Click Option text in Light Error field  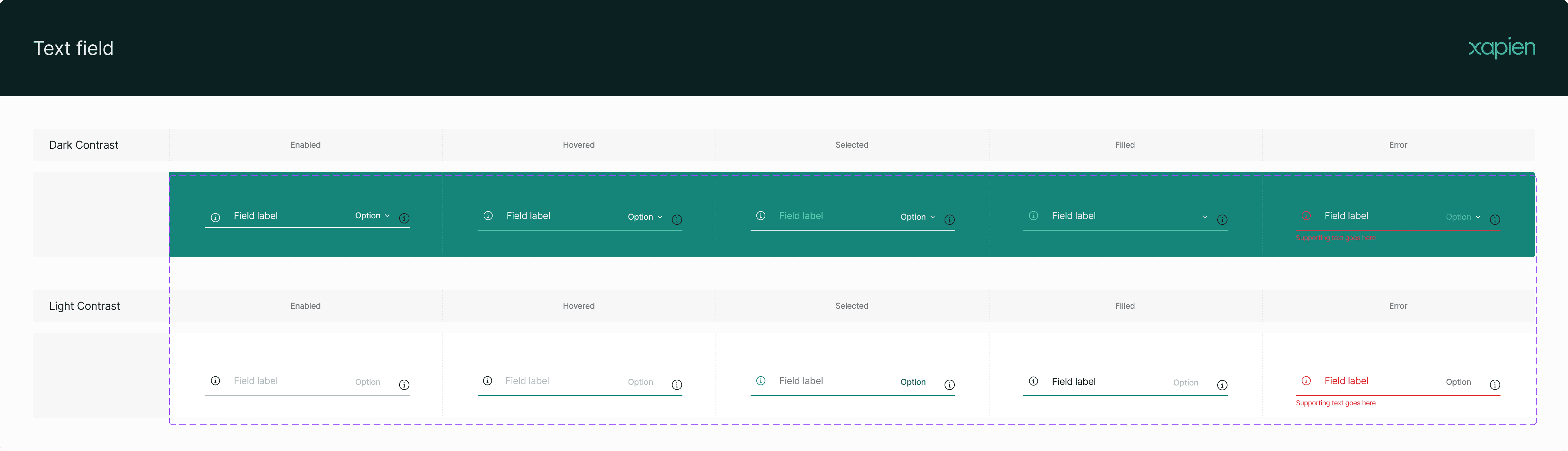point(1458,382)
